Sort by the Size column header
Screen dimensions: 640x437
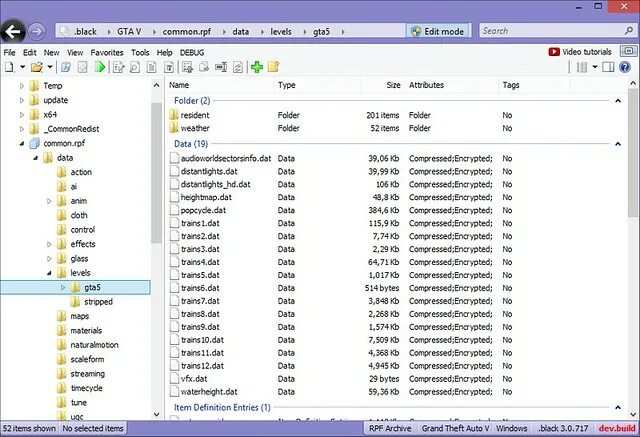pyautogui.click(x=393, y=85)
